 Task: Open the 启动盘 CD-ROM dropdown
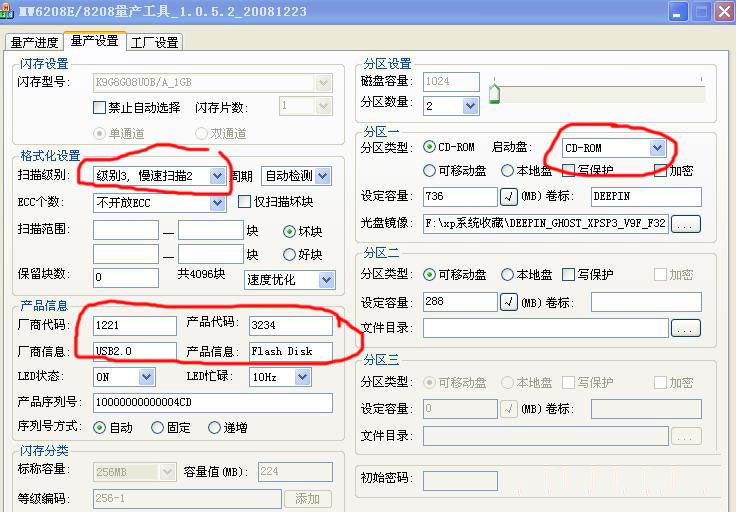(658, 148)
